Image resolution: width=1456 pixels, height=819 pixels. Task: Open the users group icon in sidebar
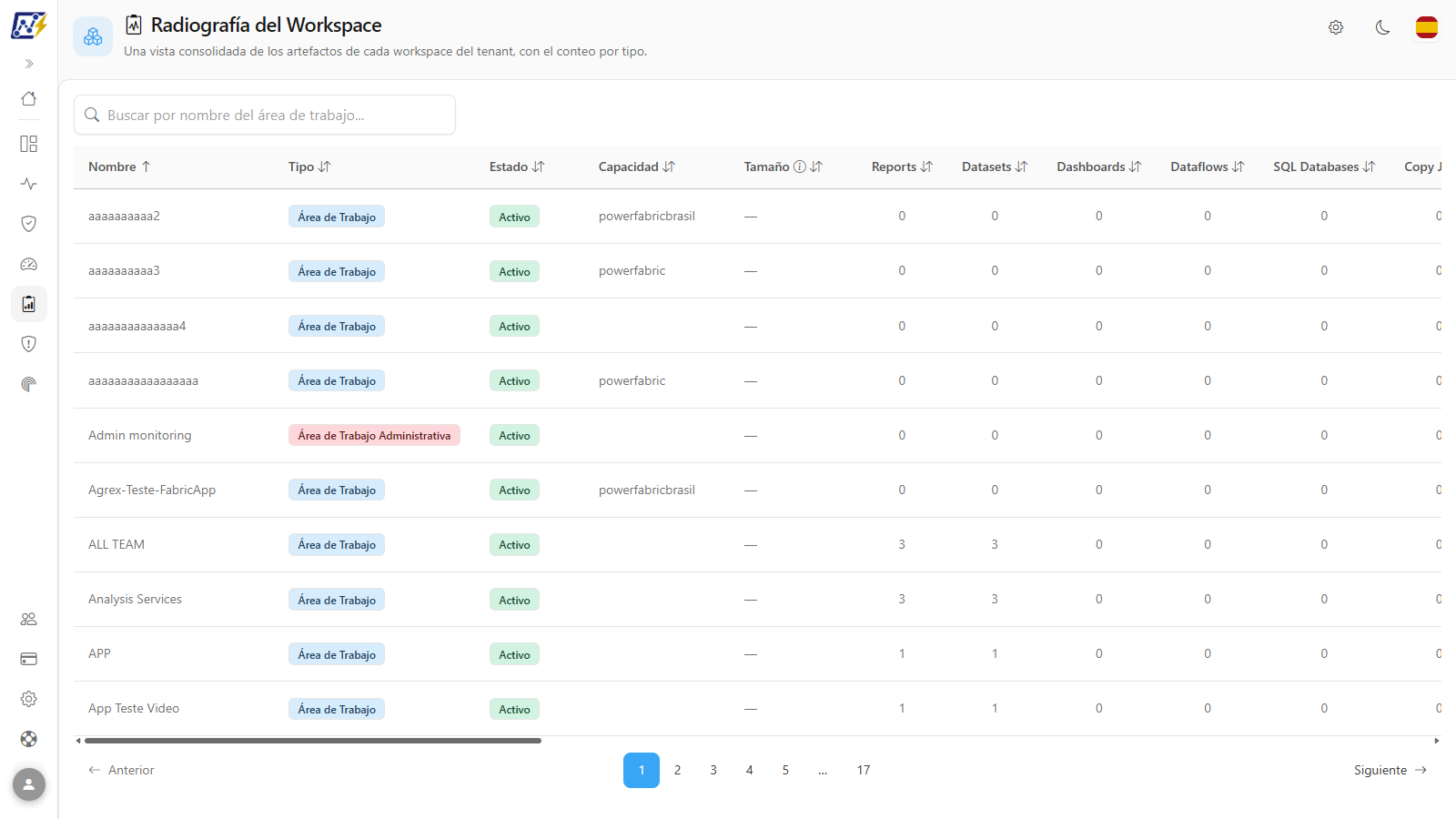29,619
